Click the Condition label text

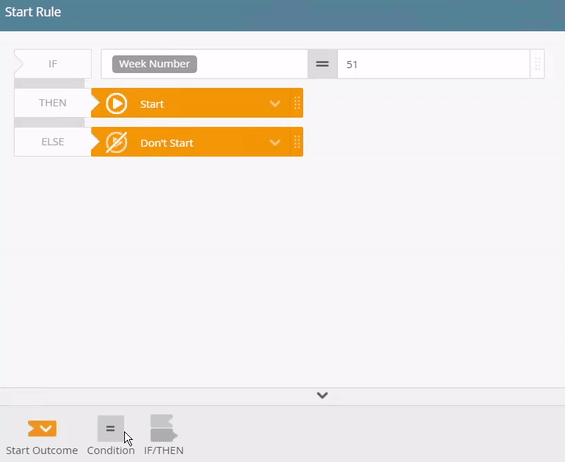tap(111, 450)
